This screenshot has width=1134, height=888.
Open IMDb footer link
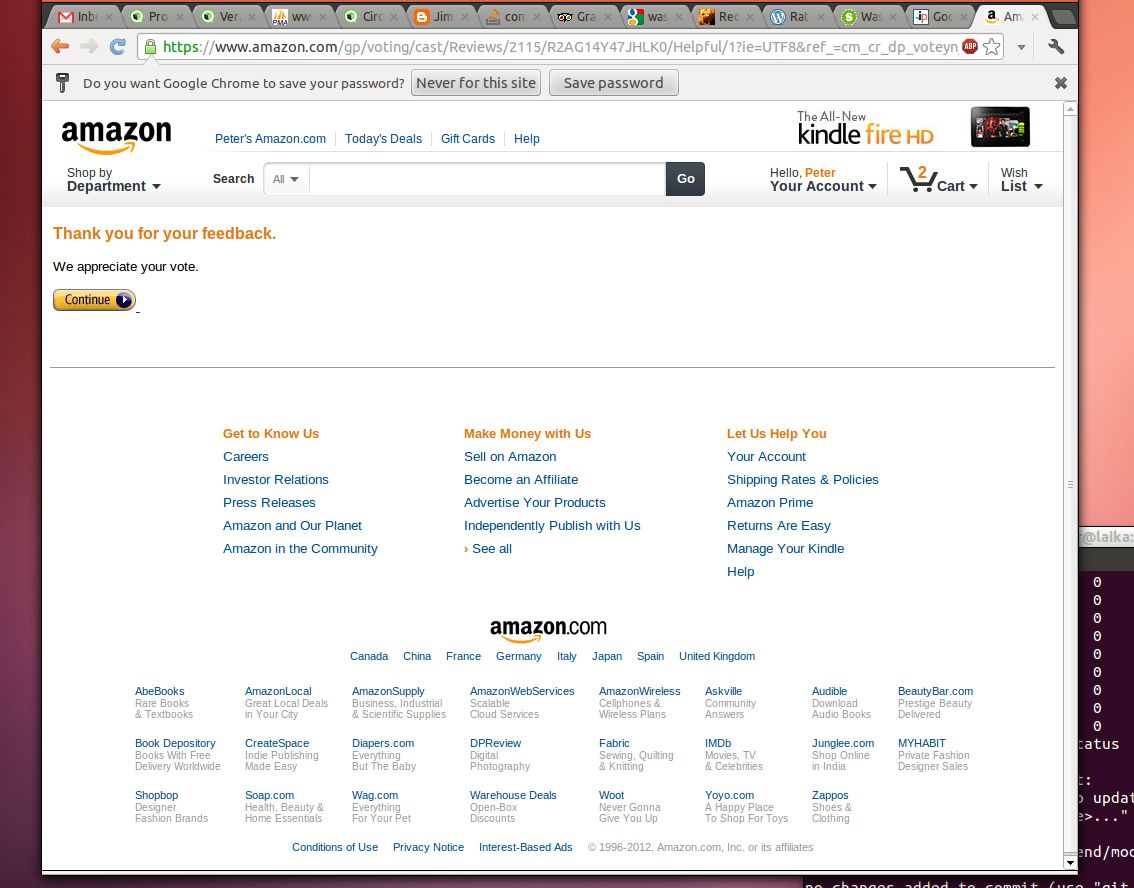pyautogui.click(x=718, y=743)
